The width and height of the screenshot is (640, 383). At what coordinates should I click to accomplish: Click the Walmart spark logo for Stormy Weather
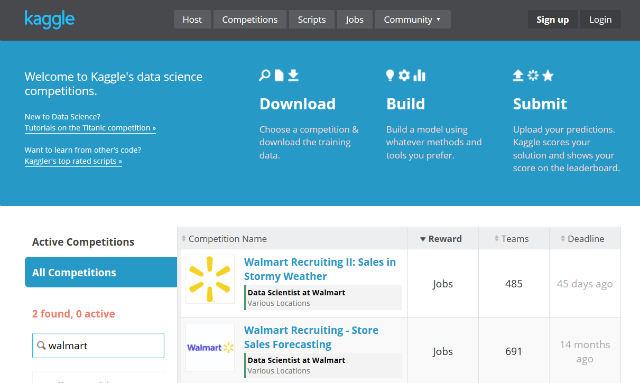210,279
